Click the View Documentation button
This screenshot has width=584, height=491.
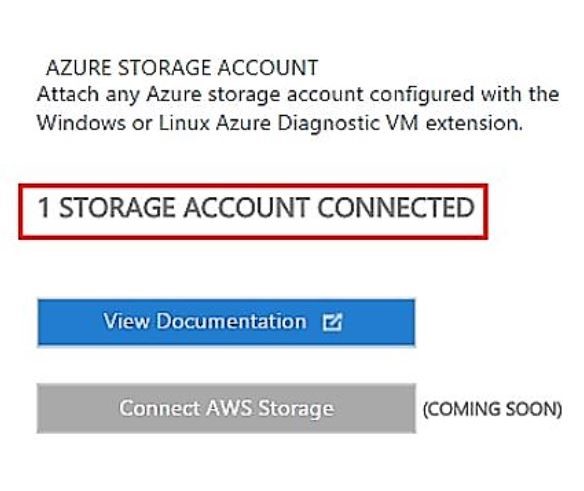[x=226, y=323]
